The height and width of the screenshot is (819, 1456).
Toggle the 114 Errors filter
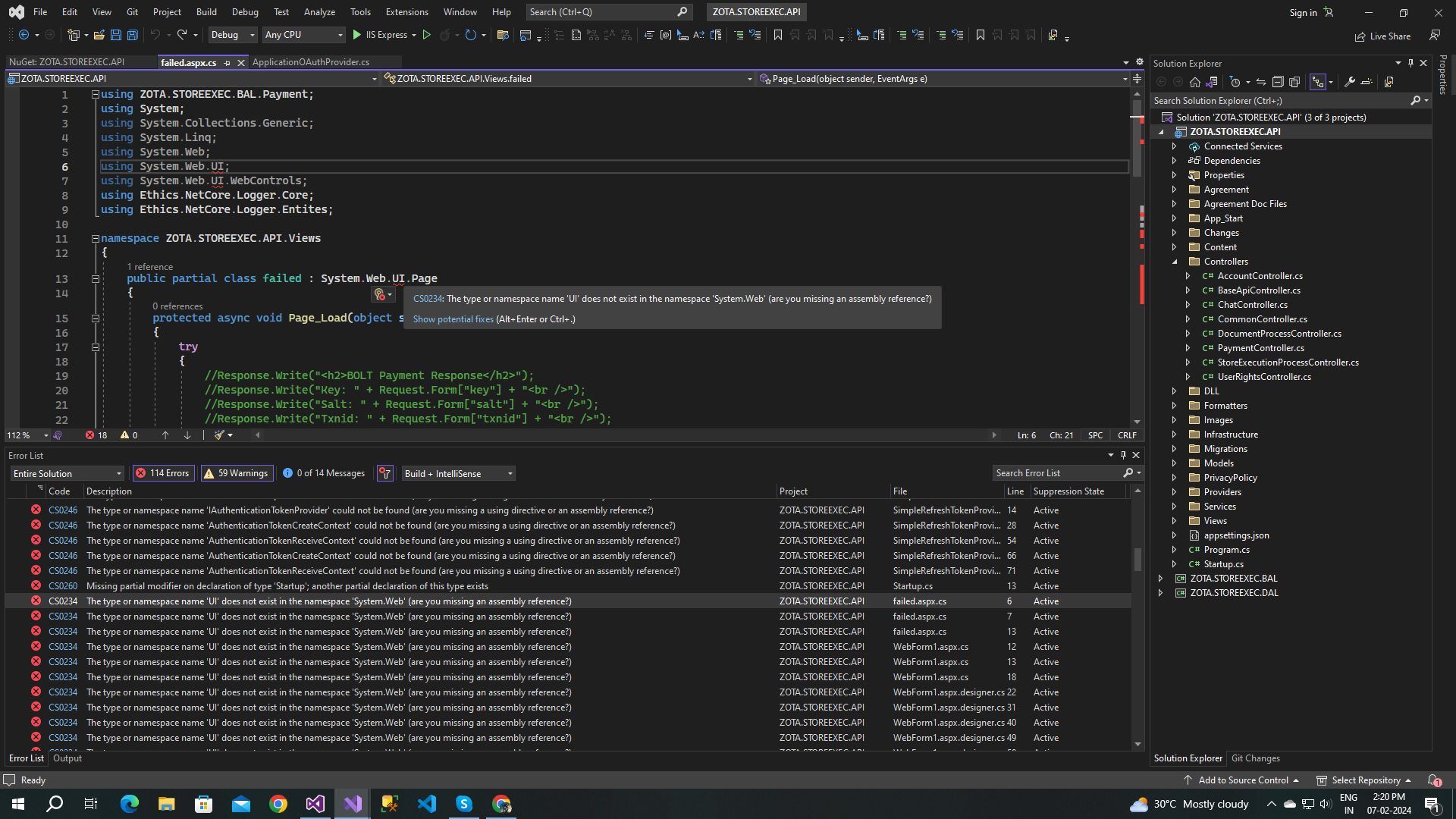pos(163,473)
